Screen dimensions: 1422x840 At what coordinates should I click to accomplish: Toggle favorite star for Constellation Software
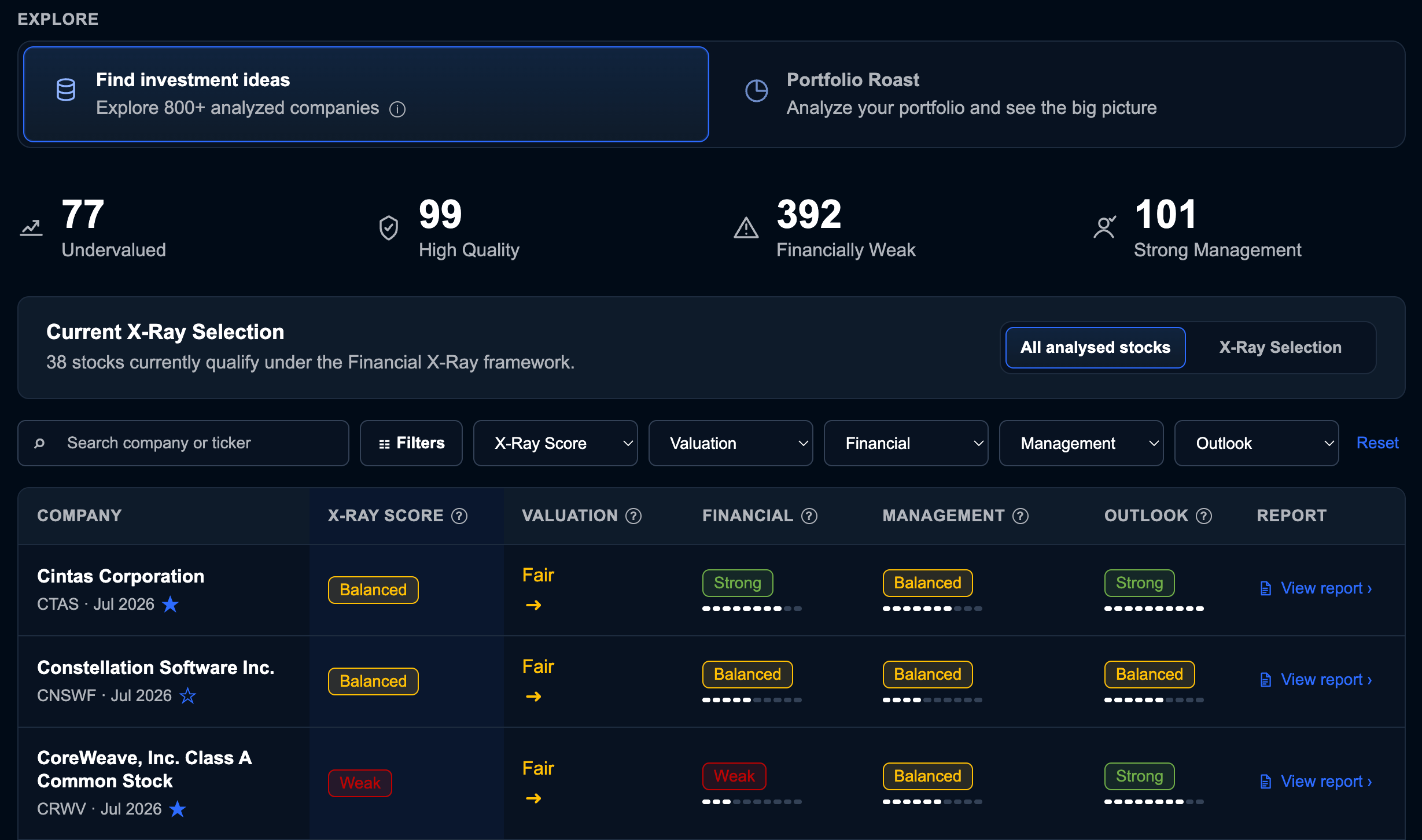coord(187,695)
